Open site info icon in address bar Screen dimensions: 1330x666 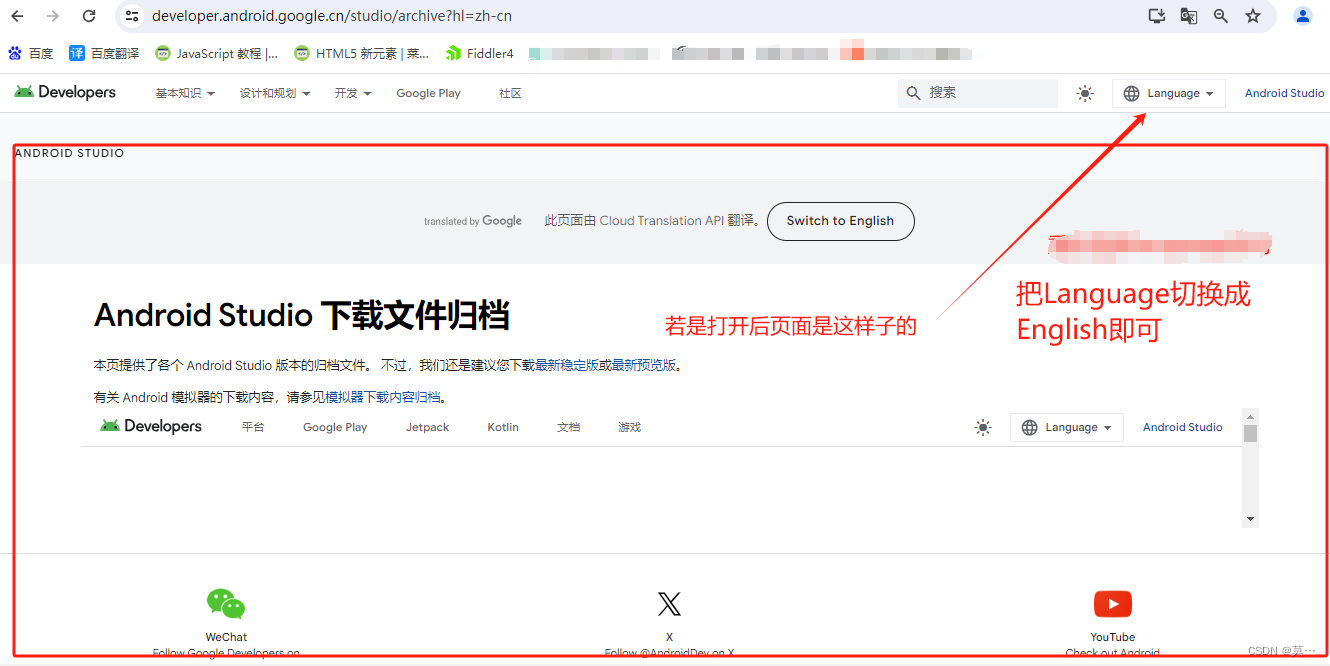tap(132, 16)
